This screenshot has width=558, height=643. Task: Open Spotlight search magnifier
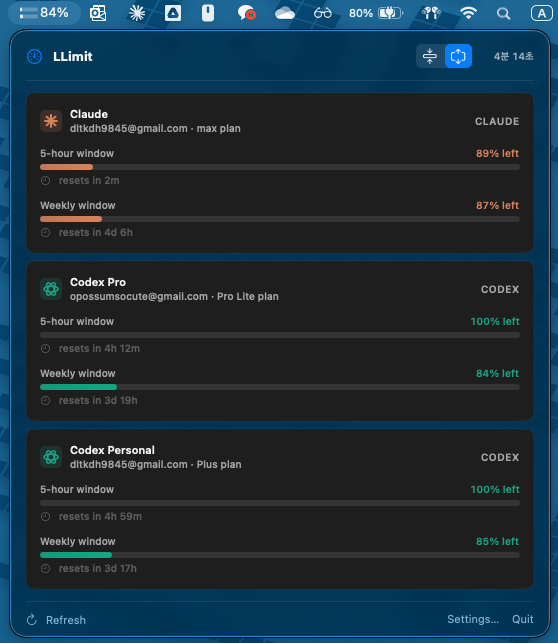tap(503, 14)
